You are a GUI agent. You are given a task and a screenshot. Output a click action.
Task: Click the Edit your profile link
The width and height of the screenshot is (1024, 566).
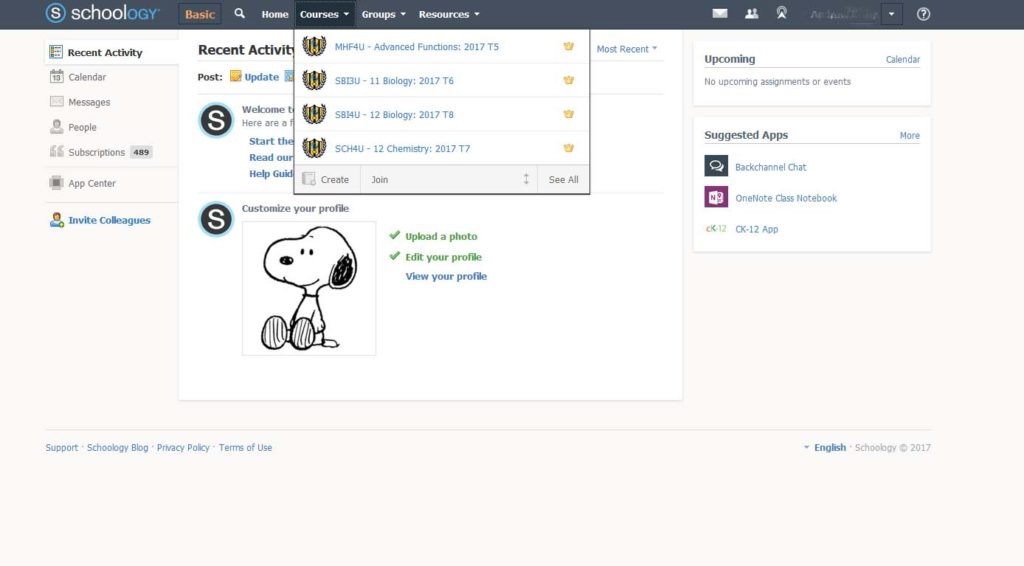point(443,257)
